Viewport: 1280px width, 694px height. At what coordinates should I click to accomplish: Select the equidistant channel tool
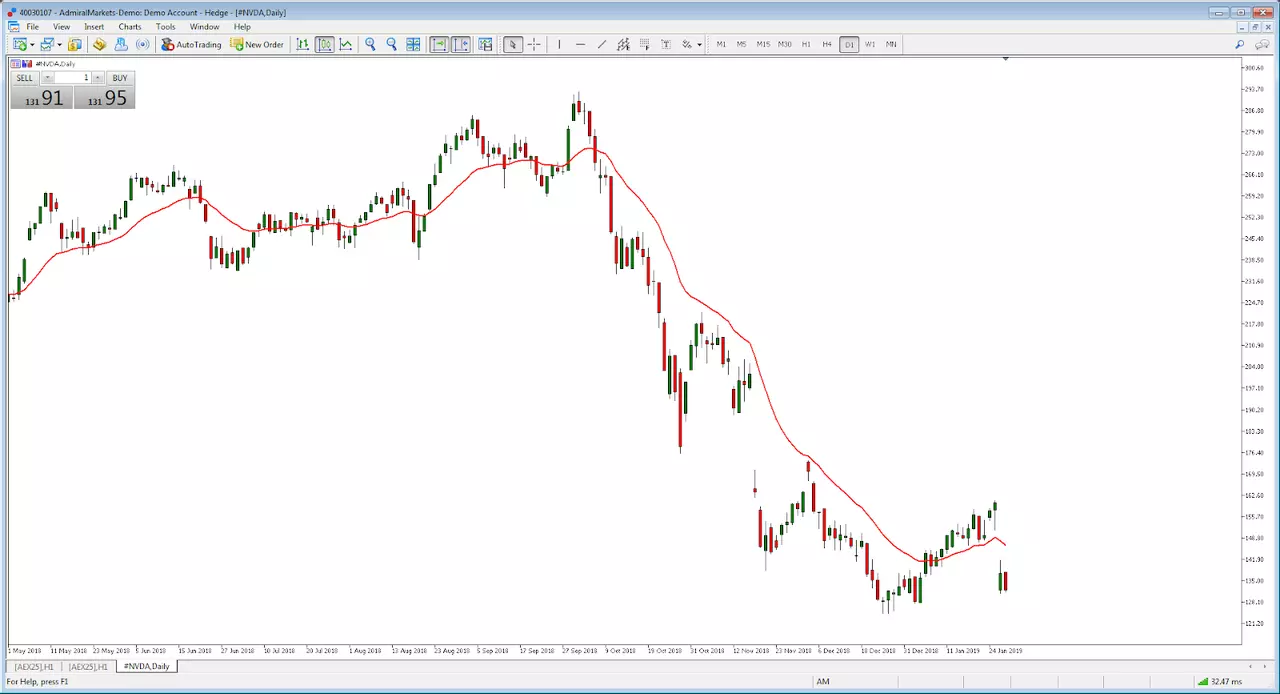tap(623, 44)
